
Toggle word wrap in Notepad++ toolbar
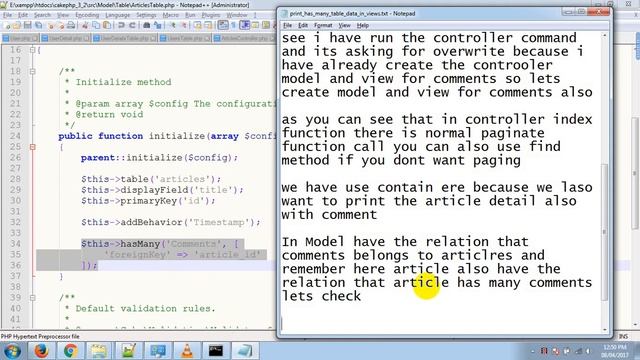(223, 26)
